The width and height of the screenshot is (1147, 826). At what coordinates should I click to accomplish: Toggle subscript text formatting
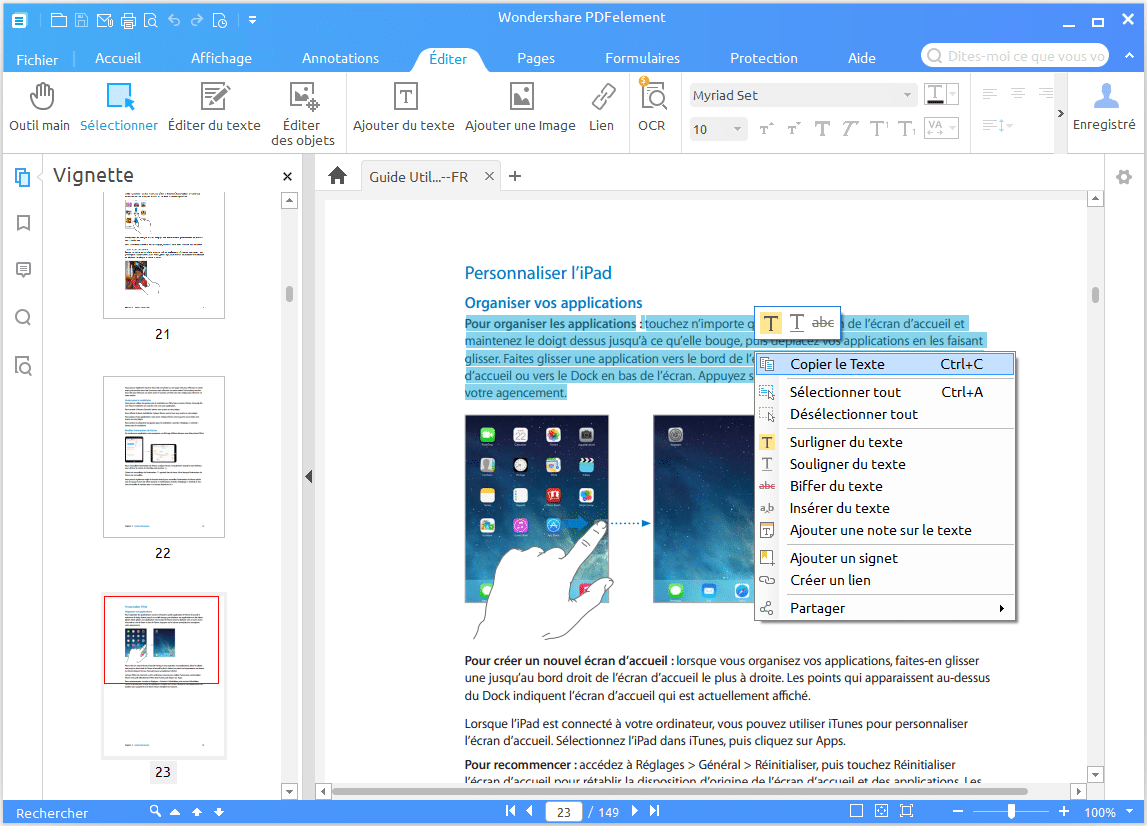pyautogui.click(x=906, y=129)
